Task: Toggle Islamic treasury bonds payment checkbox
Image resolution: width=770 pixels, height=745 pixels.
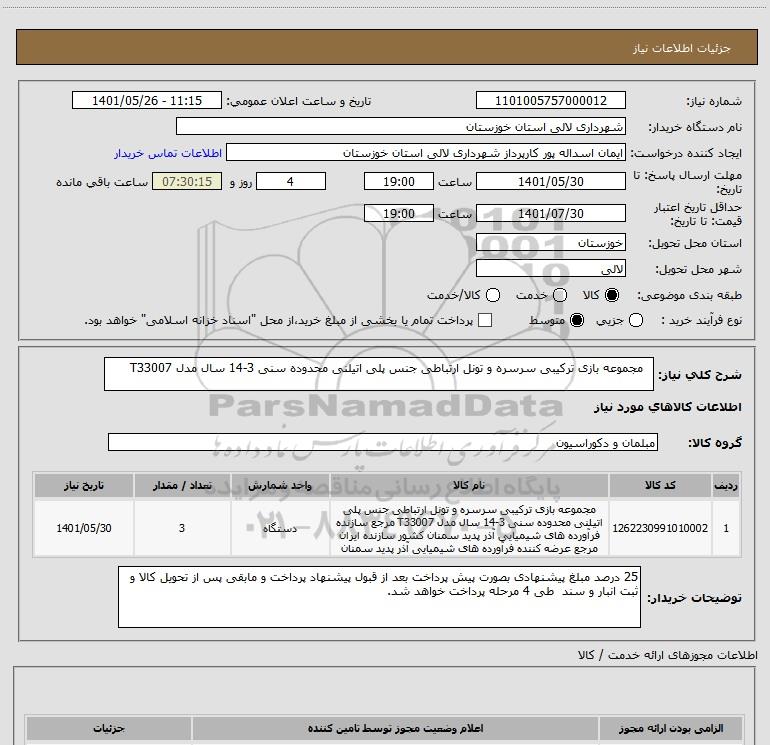Action: (x=485, y=320)
